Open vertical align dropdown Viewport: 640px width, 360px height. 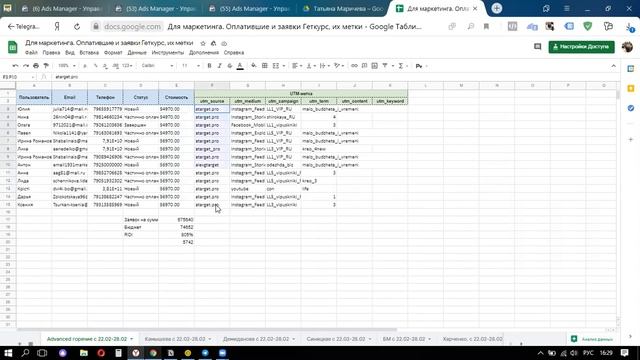pyautogui.click(x=310, y=66)
